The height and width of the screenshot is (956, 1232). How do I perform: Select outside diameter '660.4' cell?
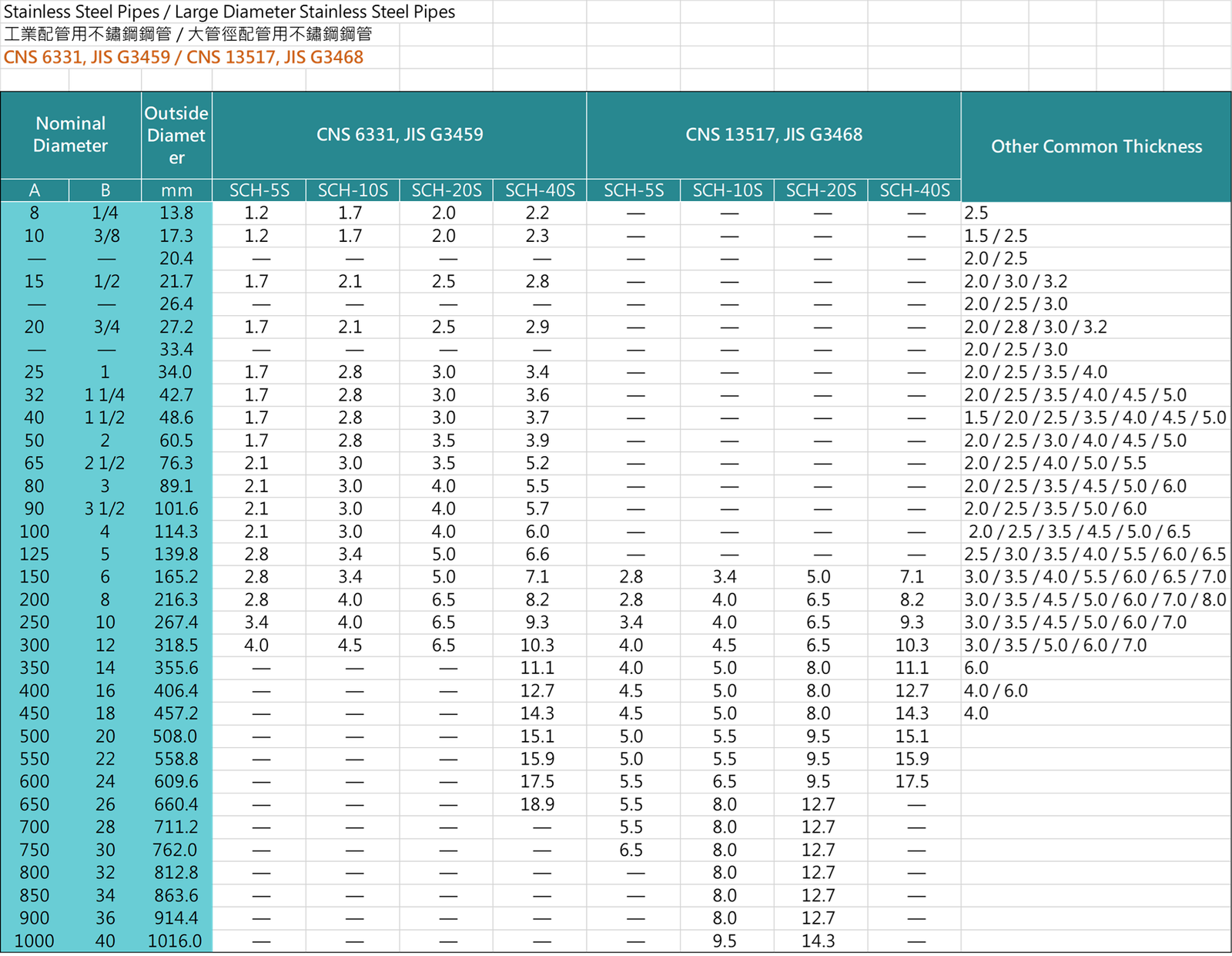176,804
